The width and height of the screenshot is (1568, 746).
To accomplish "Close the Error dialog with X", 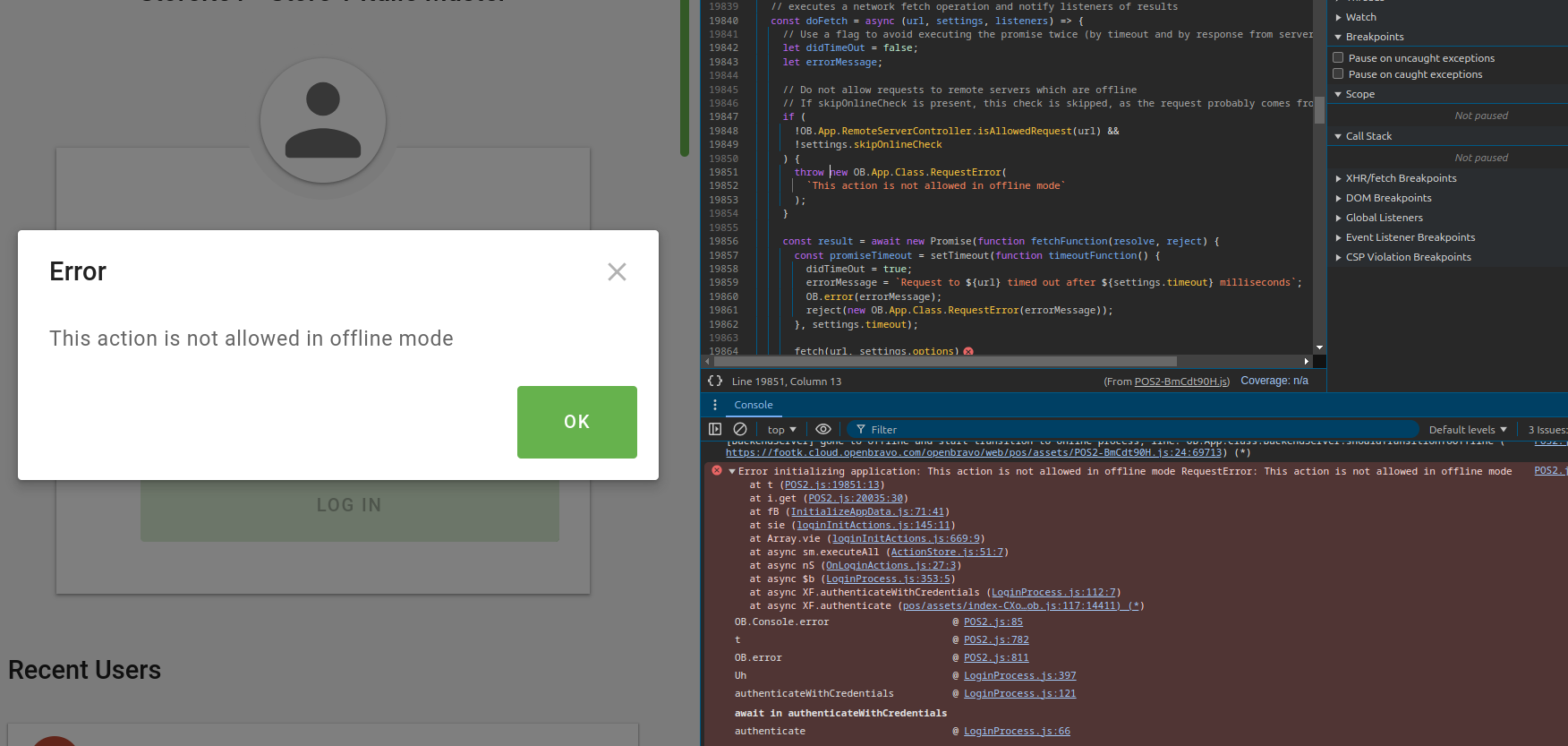I will tap(617, 271).
